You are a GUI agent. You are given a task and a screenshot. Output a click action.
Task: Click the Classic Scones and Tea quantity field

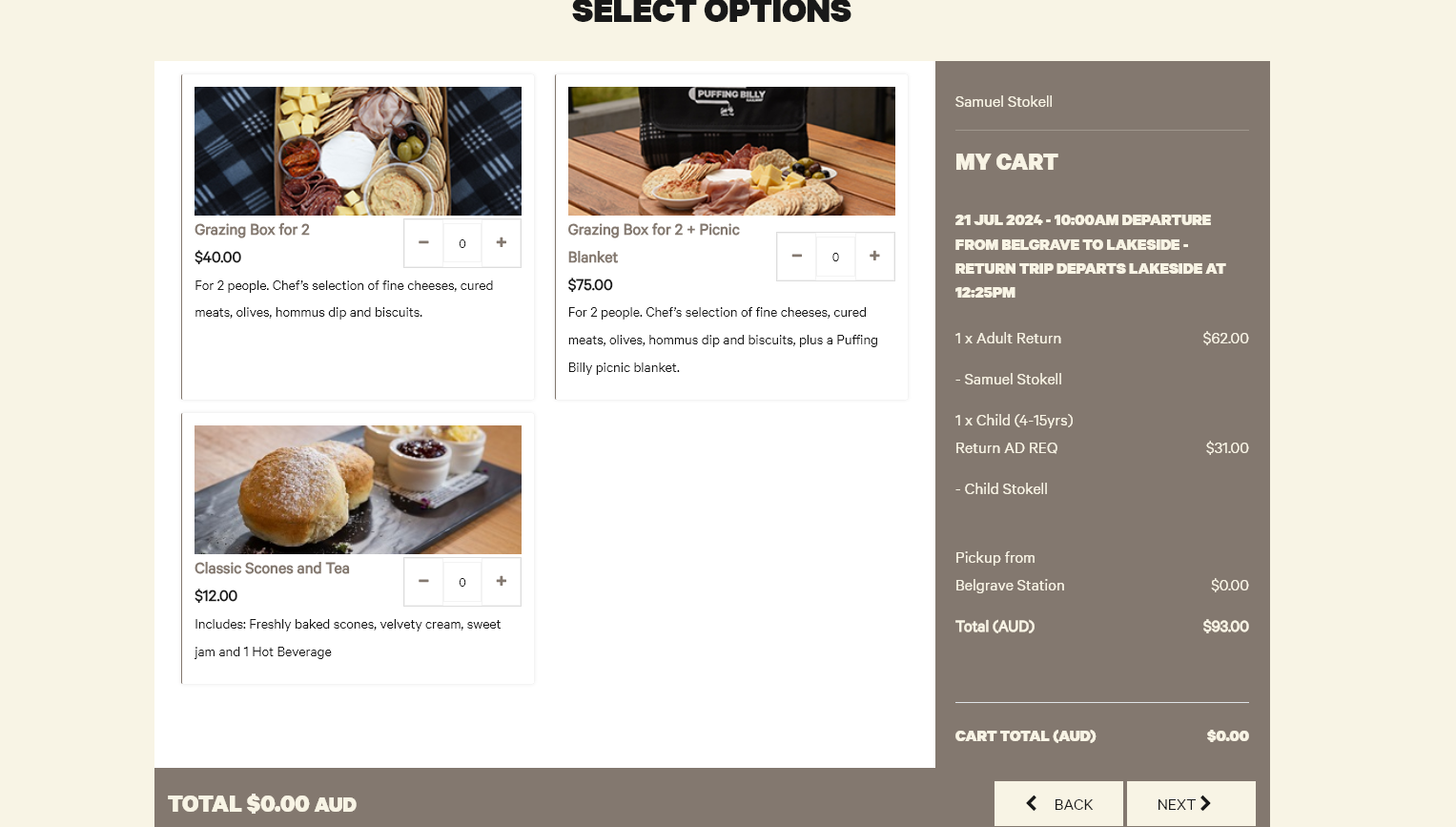tap(462, 582)
